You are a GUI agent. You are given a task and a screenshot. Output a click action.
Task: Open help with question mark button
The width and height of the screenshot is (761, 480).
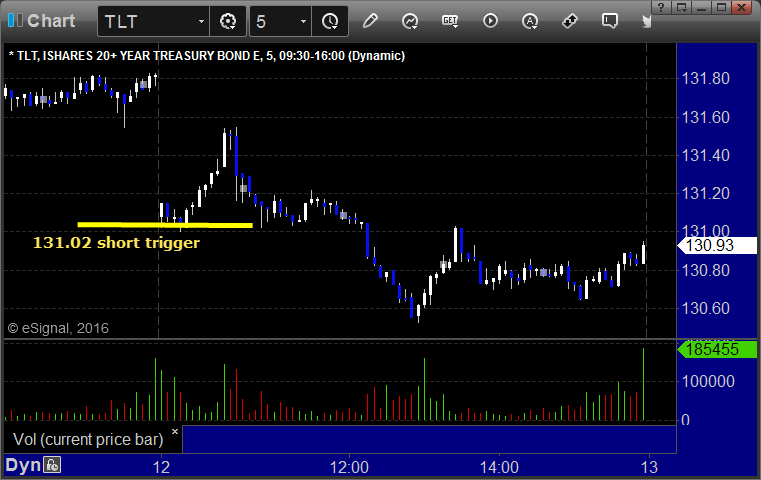(x=661, y=7)
